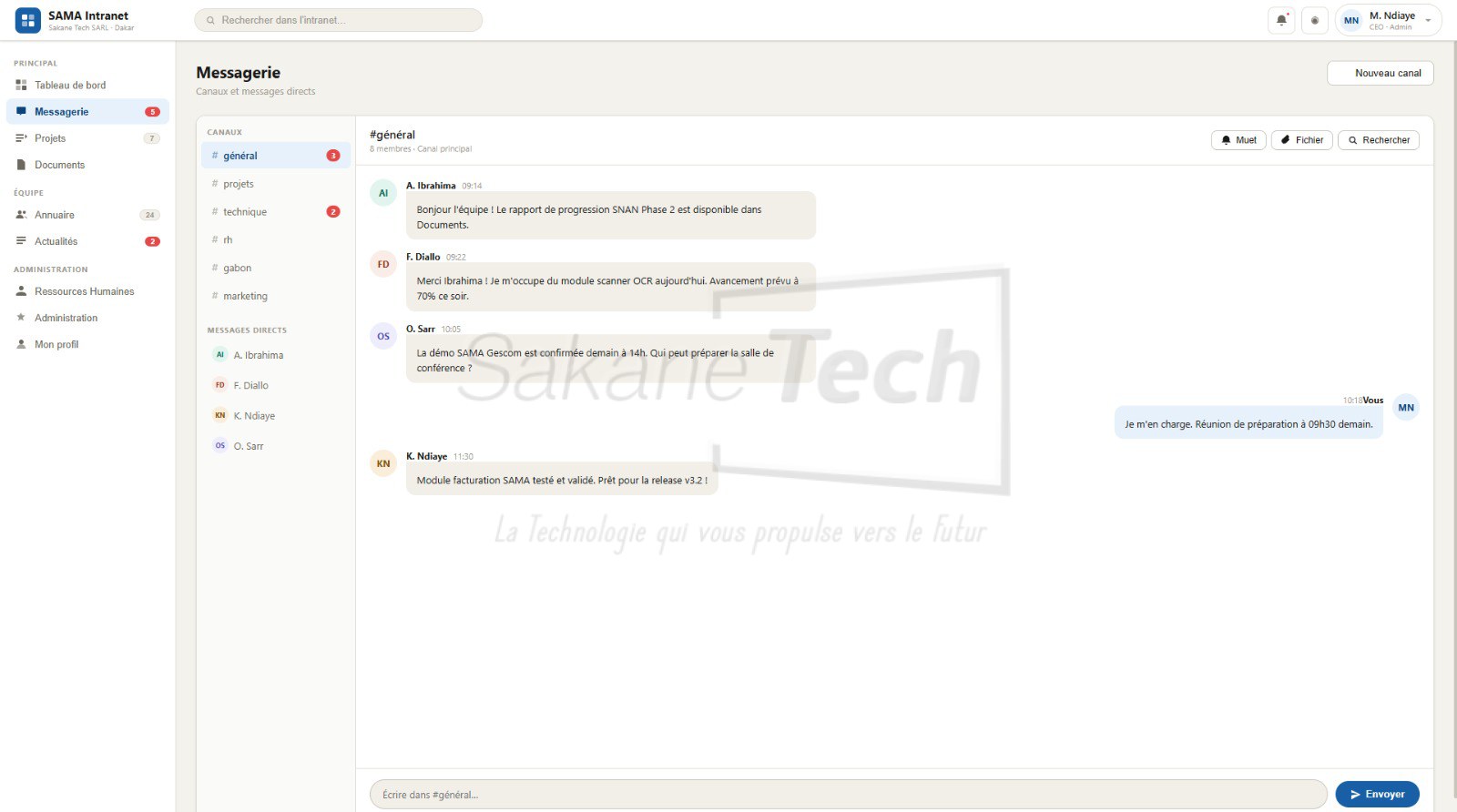Click the KN avatar next to K. Ndiaye's message
1457x812 pixels.
click(383, 463)
